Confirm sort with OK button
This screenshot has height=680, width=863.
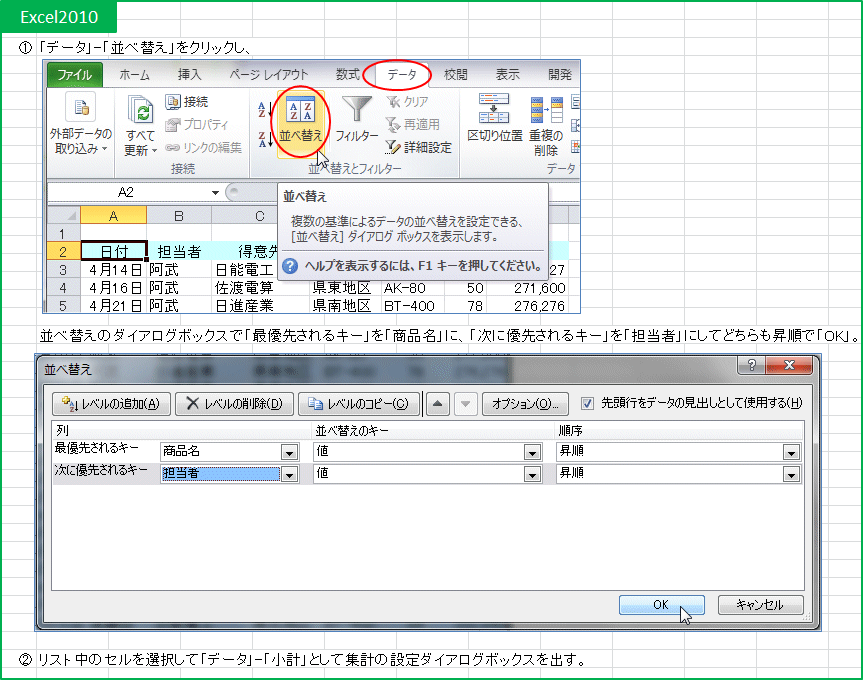[662, 605]
